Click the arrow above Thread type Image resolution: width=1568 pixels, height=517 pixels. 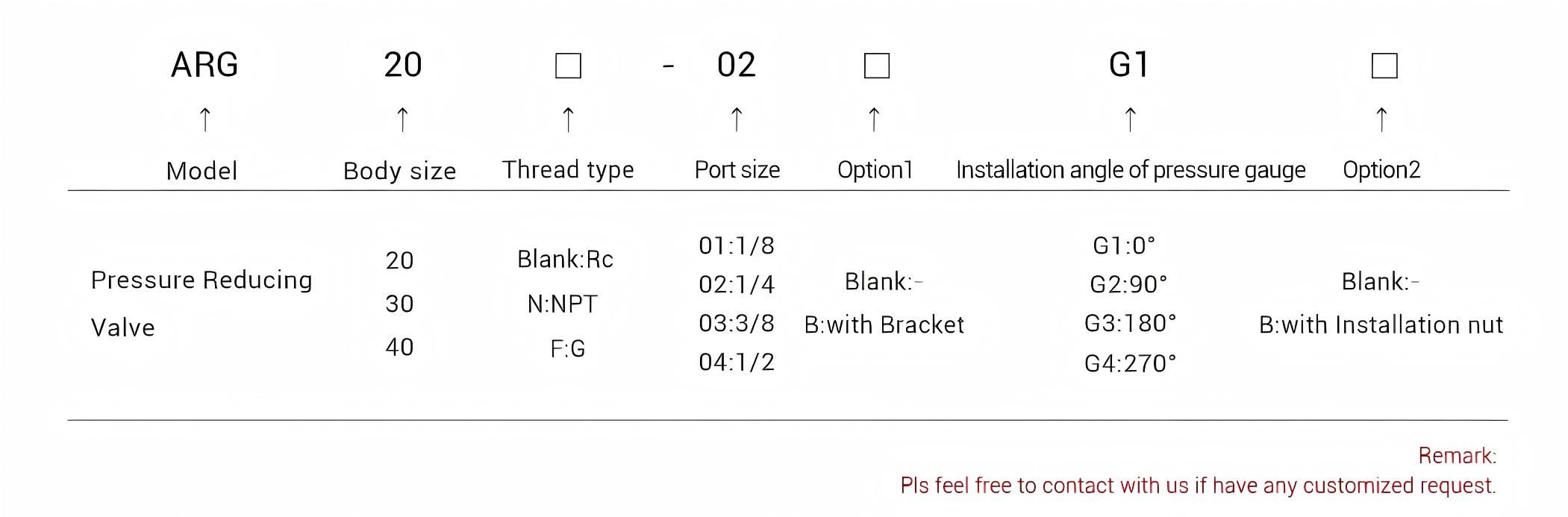click(x=568, y=119)
